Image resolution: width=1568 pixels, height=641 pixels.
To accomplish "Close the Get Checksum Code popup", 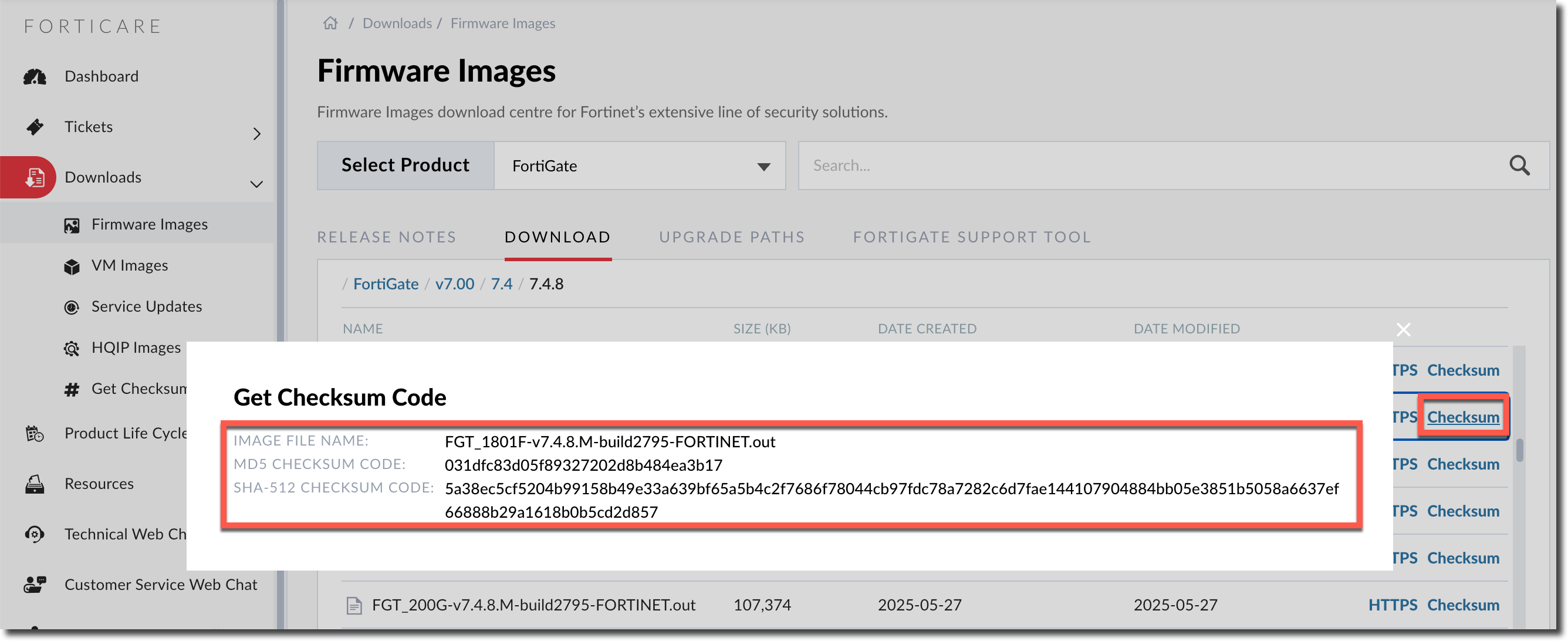I will click(x=1403, y=329).
